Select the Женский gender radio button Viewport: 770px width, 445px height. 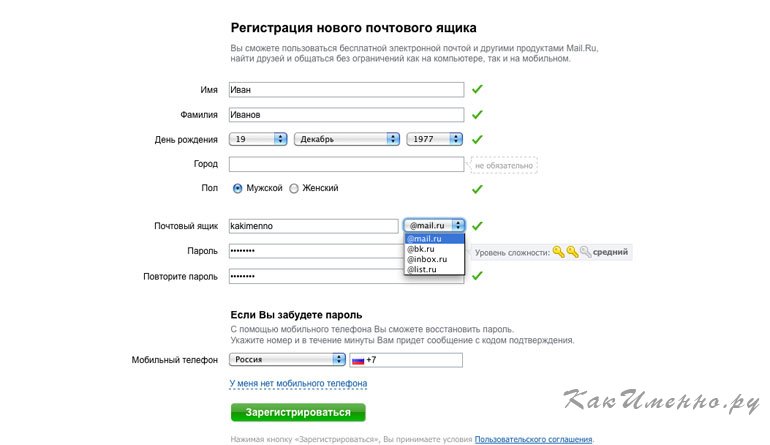point(294,188)
